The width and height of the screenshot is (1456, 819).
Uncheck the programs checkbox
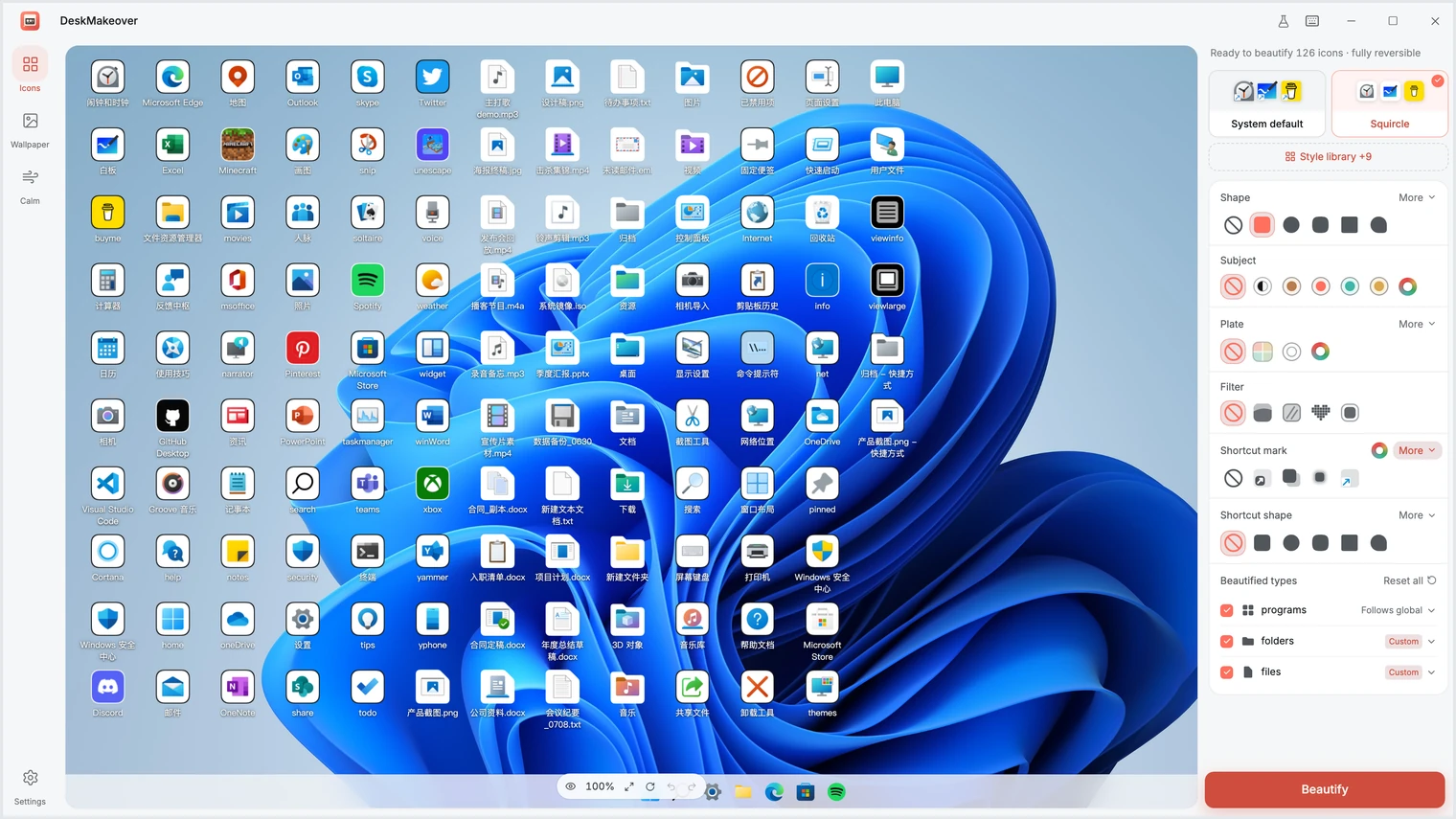[x=1226, y=610]
